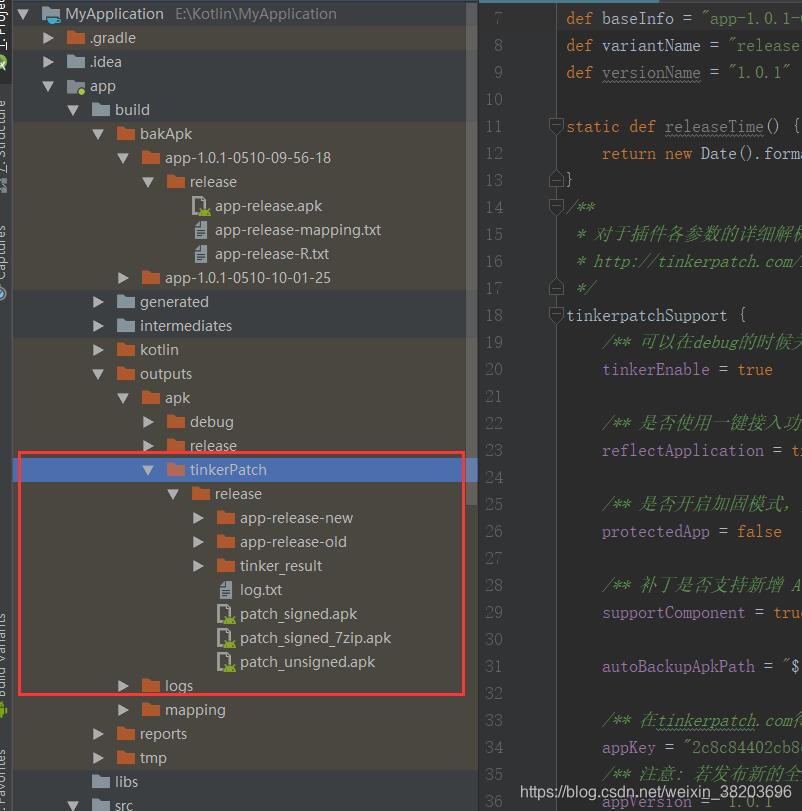Select patch_unsigned.apk file icon
802x811 pixels.
tap(226, 662)
